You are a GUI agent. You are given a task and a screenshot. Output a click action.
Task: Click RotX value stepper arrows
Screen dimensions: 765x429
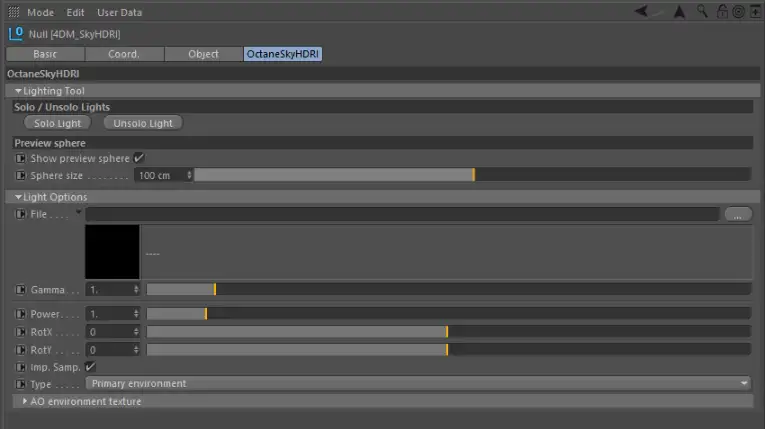[136, 332]
